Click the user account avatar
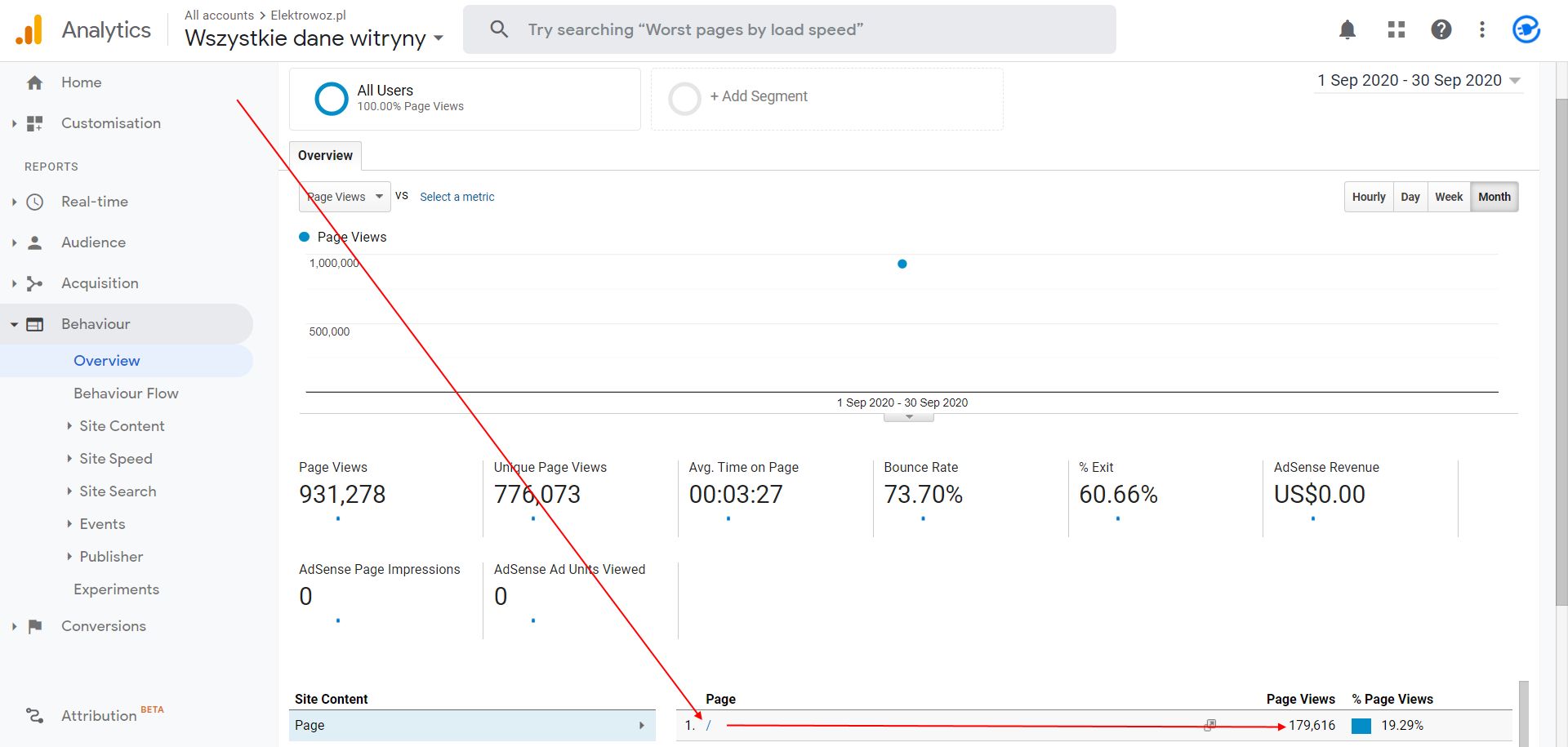The width and height of the screenshot is (1568, 747). [x=1526, y=29]
